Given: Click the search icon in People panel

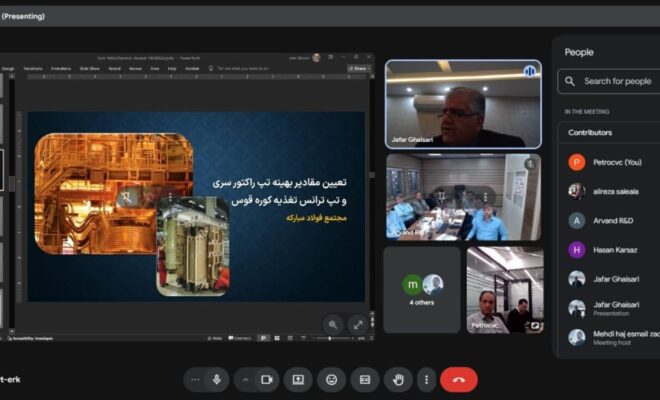Looking at the screenshot, I should pos(570,81).
